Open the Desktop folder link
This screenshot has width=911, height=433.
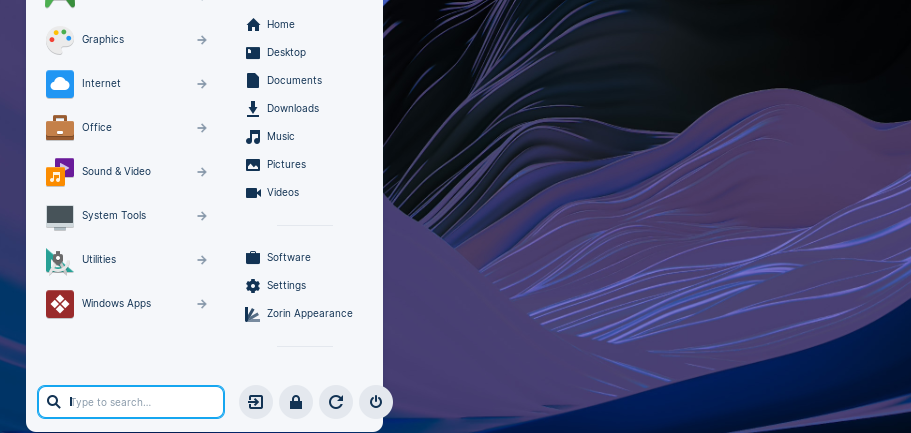286,52
